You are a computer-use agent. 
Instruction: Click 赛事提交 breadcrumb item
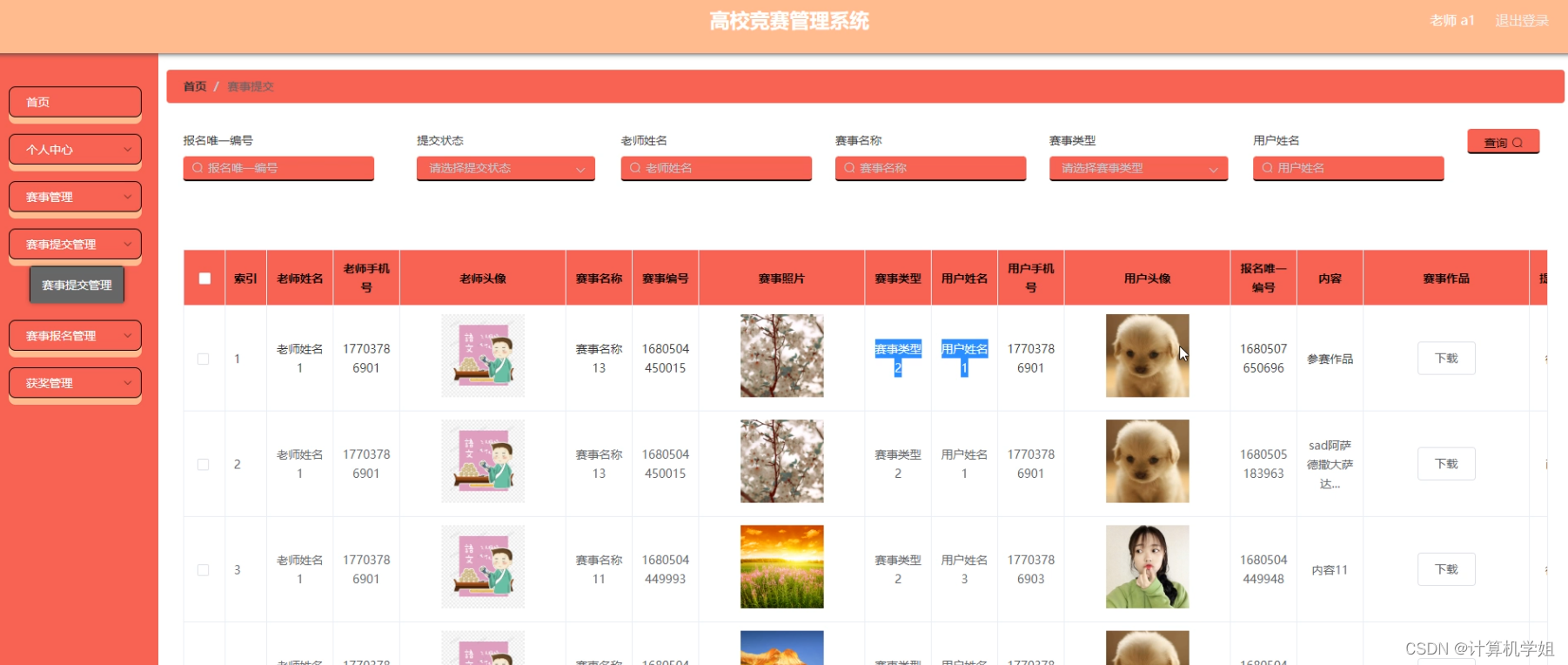point(251,86)
